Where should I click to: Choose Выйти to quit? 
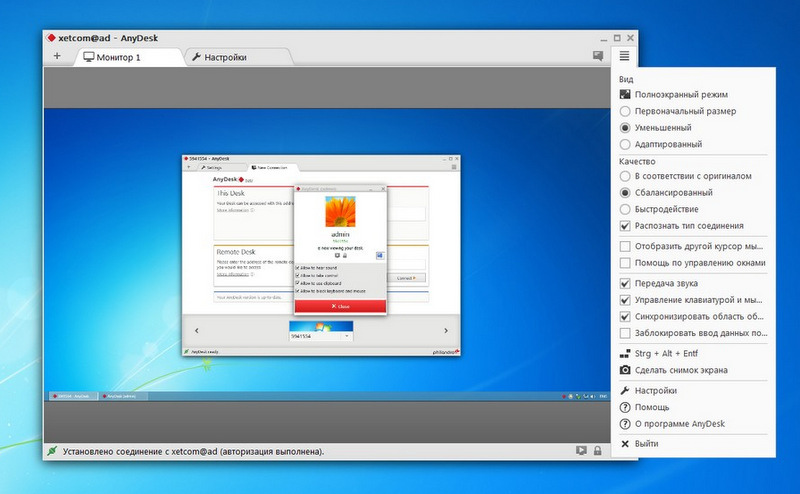(x=646, y=443)
